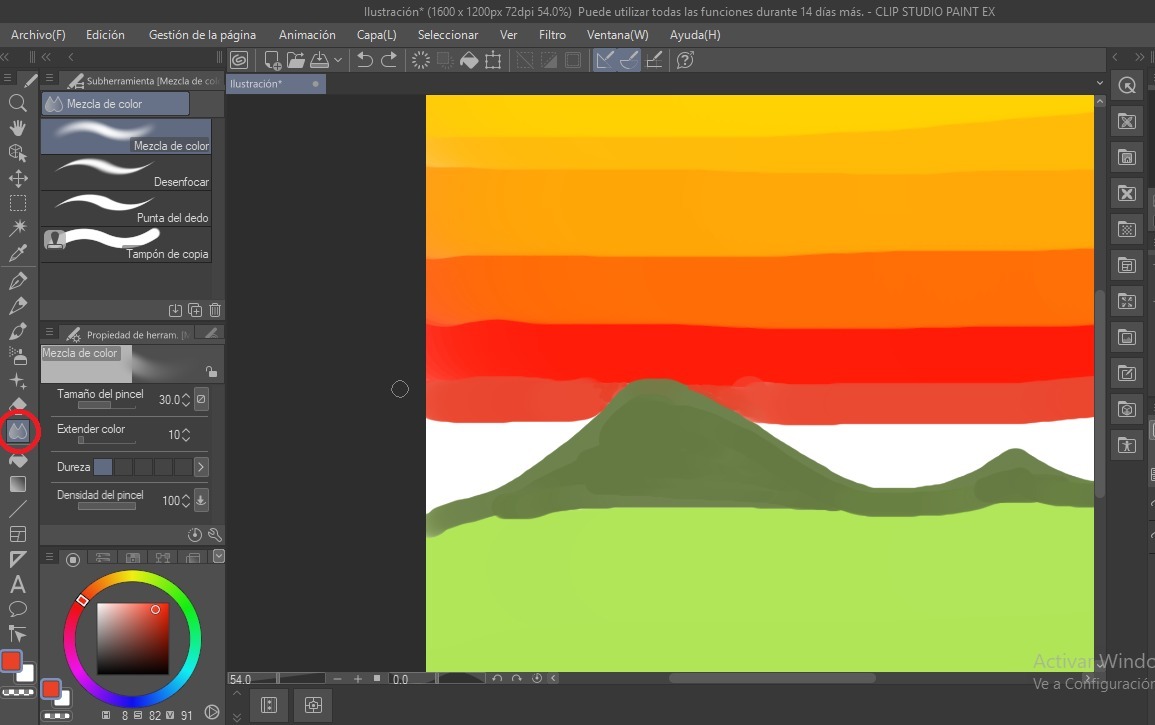Open the Filtro menu
This screenshot has width=1155, height=725.
point(552,35)
